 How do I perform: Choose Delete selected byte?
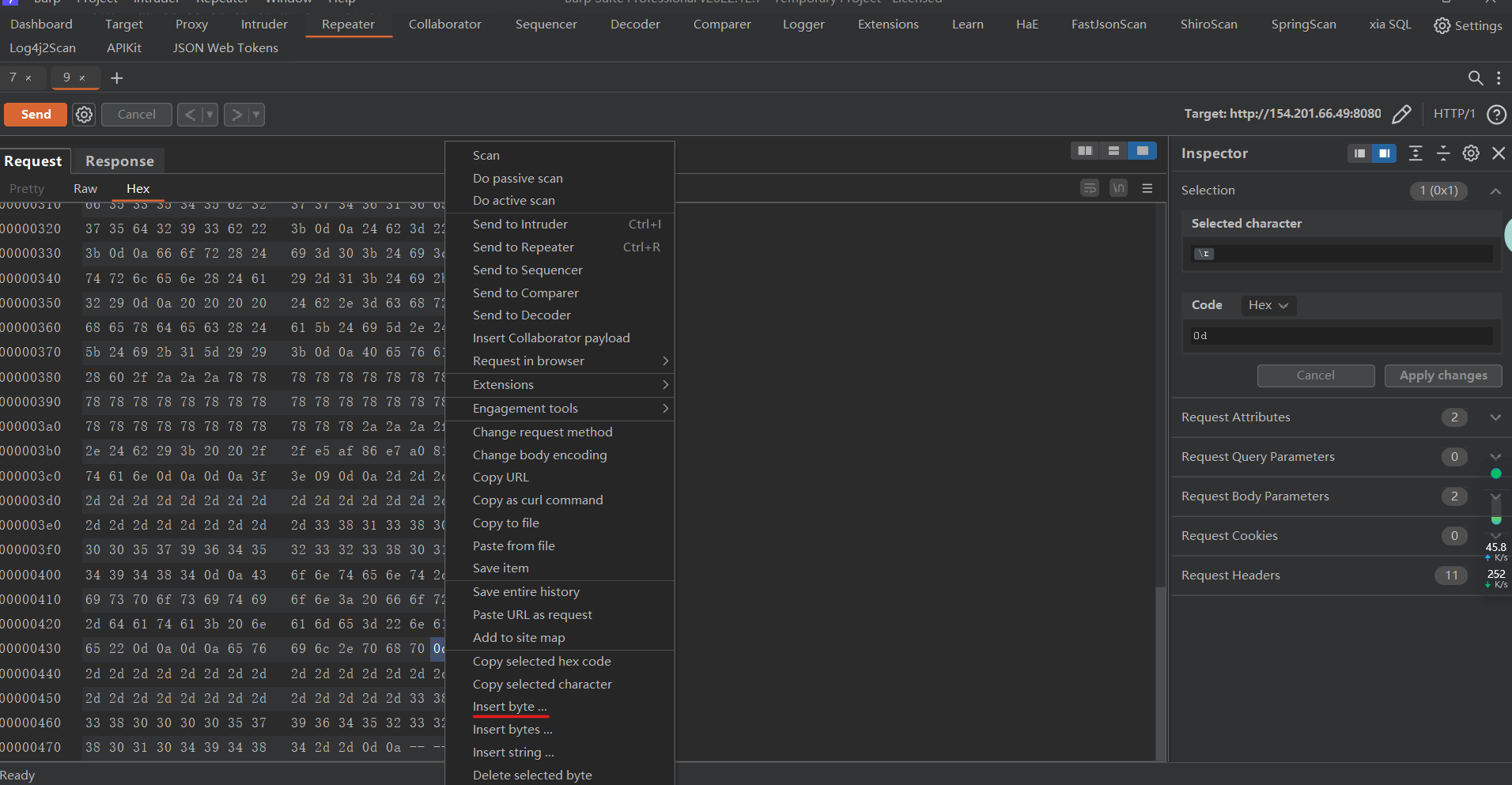[560, 775]
